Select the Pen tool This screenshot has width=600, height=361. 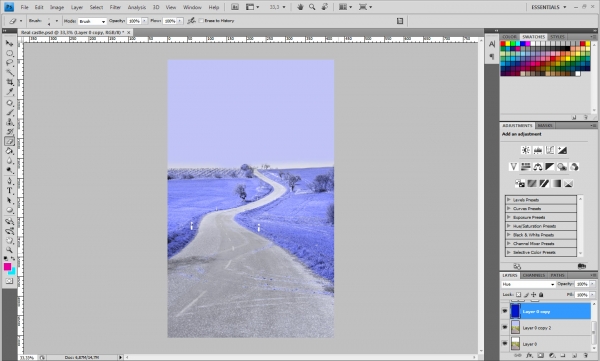(x=10, y=181)
